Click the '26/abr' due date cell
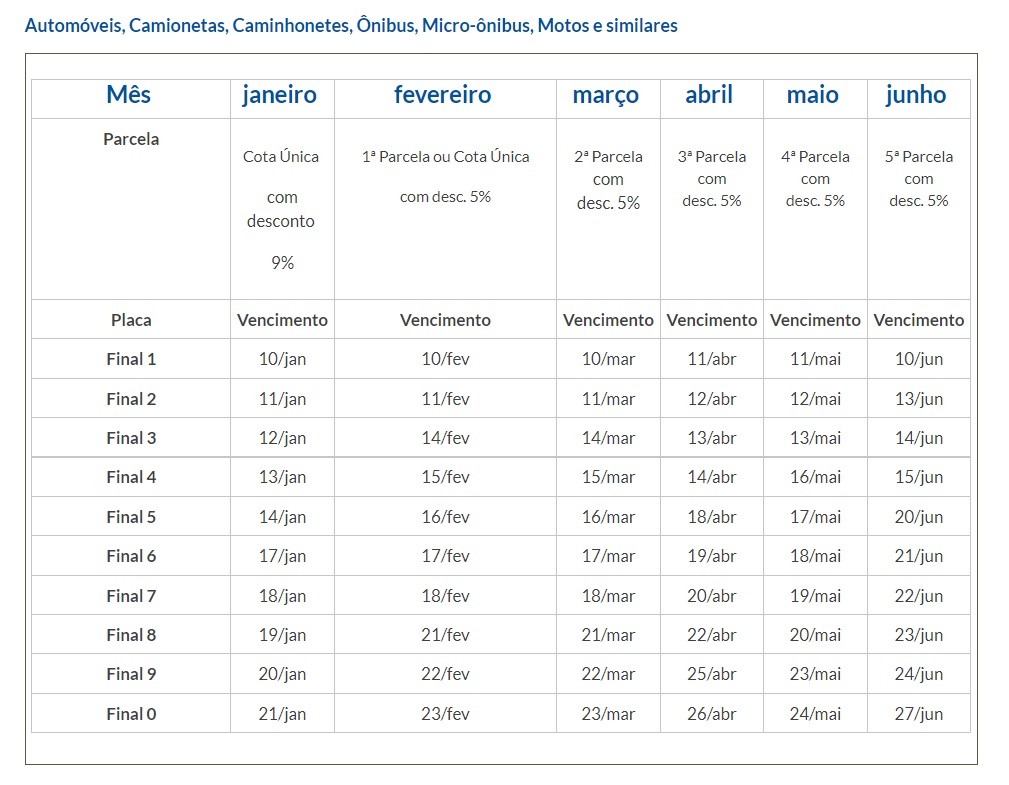 coord(712,714)
